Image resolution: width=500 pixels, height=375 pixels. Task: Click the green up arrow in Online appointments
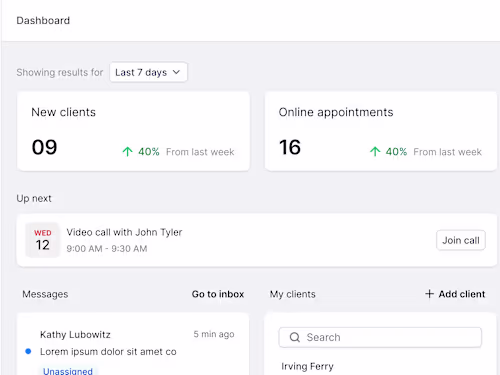[375, 152]
